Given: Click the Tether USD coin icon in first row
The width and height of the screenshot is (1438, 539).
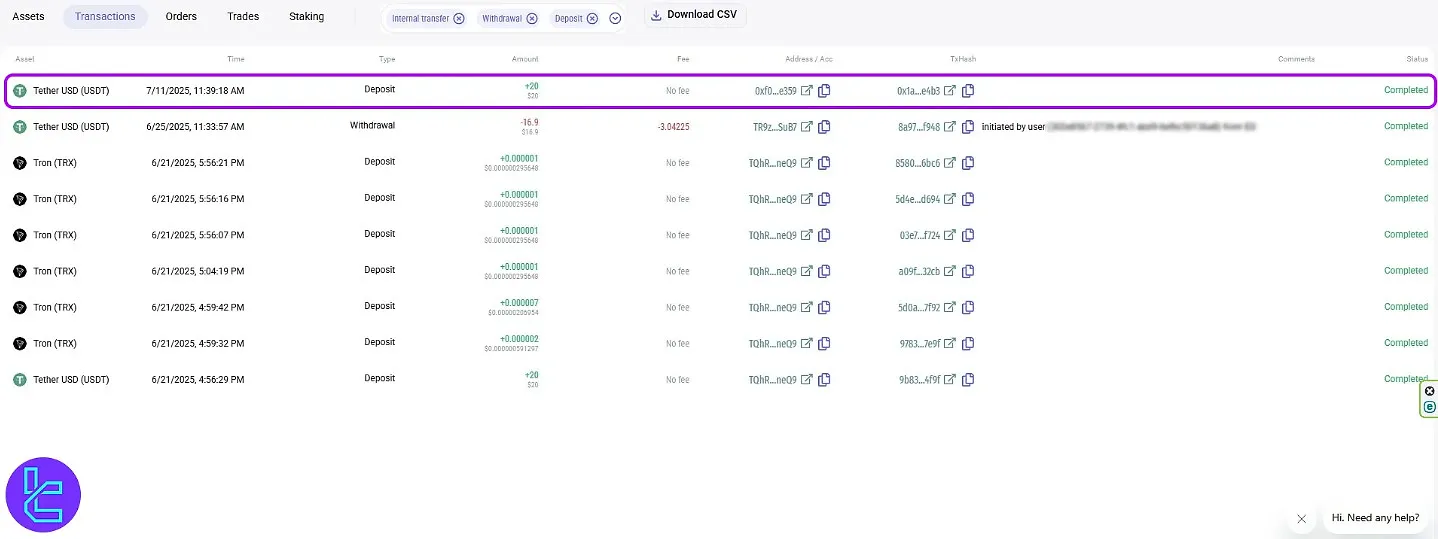Looking at the screenshot, I should [x=20, y=91].
